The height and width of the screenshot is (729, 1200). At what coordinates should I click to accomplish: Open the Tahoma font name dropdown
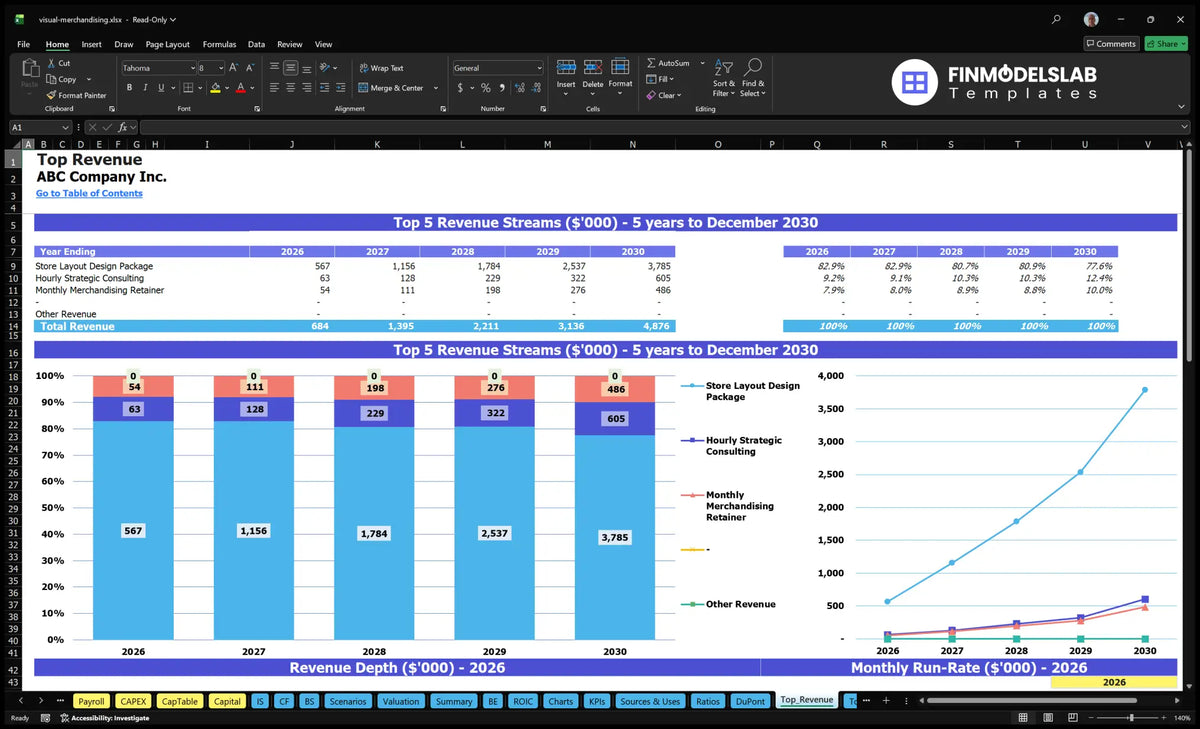tap(192, 68)
